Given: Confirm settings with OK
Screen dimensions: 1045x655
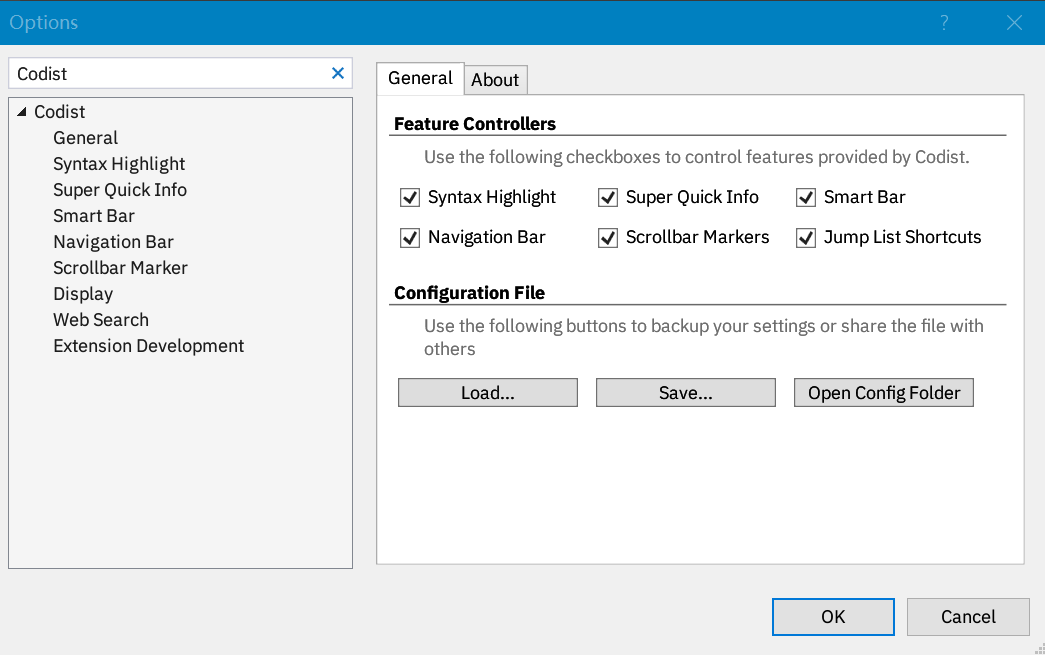Looking at the screenshot, I should (832, 616).
